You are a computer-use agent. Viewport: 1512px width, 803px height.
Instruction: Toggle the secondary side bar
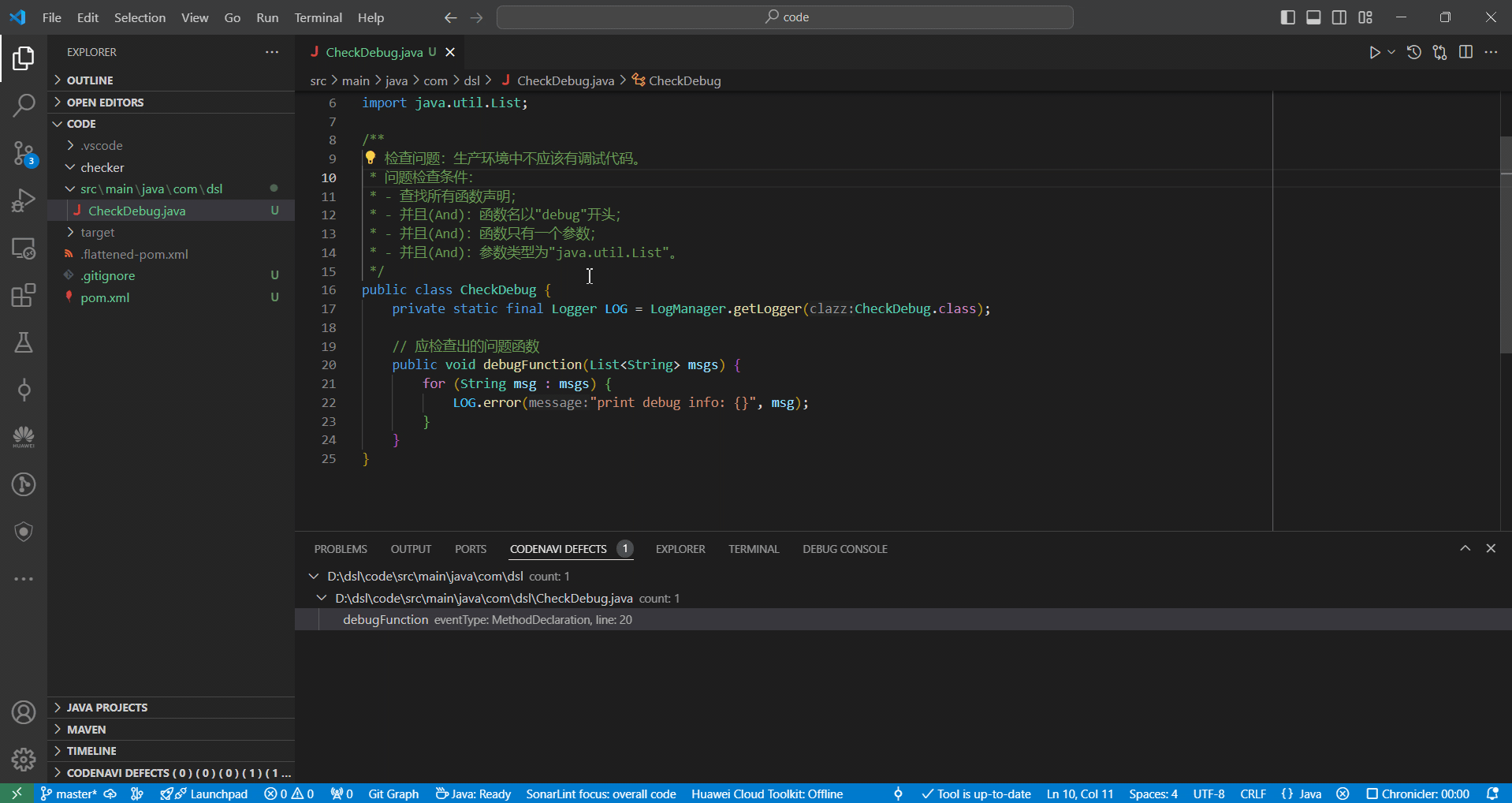tap(1339, 17)
